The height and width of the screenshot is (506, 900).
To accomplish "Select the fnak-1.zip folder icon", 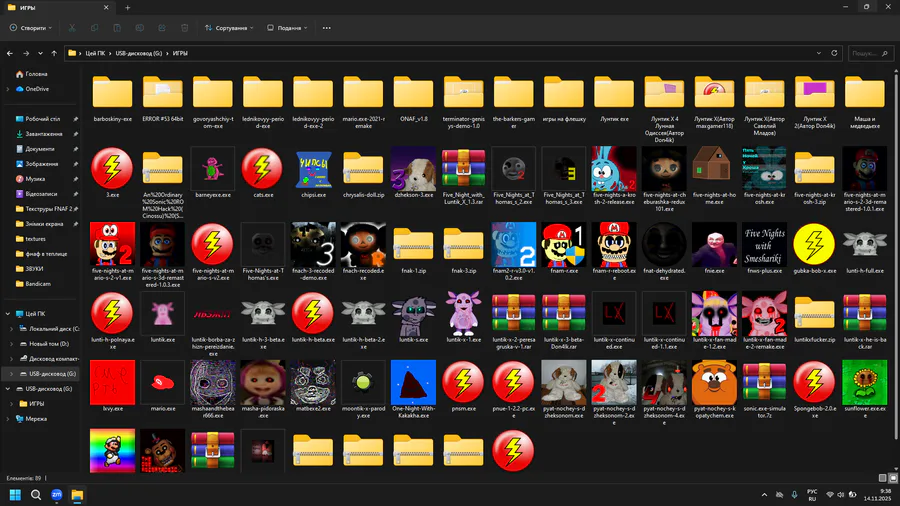I will (x=413, y=244).
